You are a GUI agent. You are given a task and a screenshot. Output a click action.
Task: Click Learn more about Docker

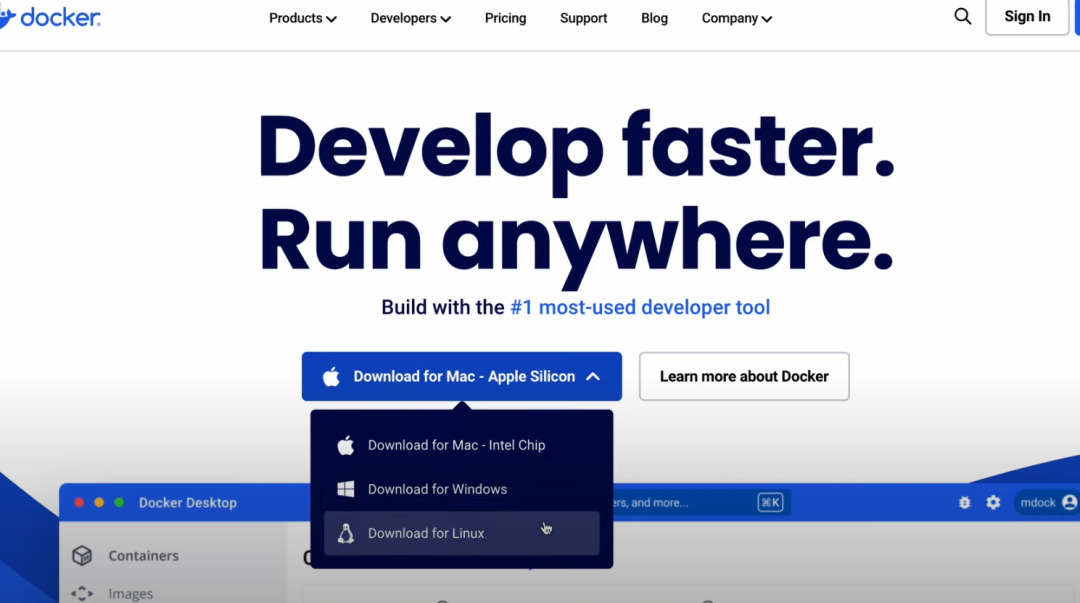(744, 376)
